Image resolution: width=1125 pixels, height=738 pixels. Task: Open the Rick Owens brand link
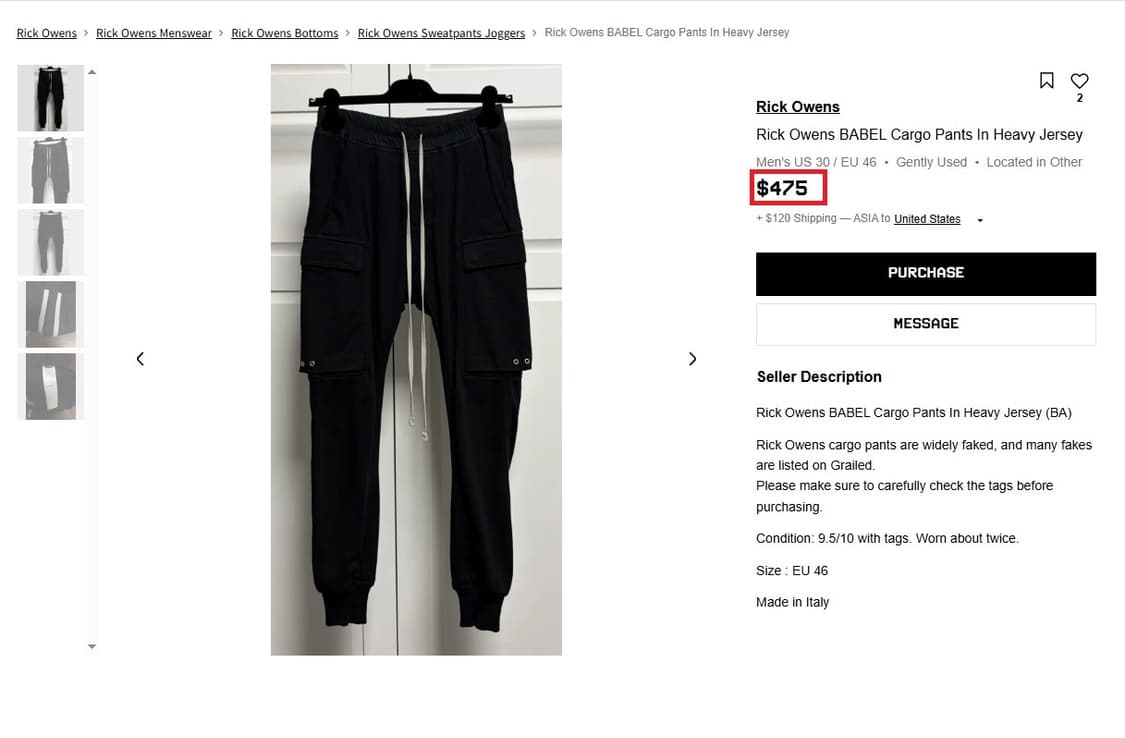pyautogui.click(x=797, y=107)
